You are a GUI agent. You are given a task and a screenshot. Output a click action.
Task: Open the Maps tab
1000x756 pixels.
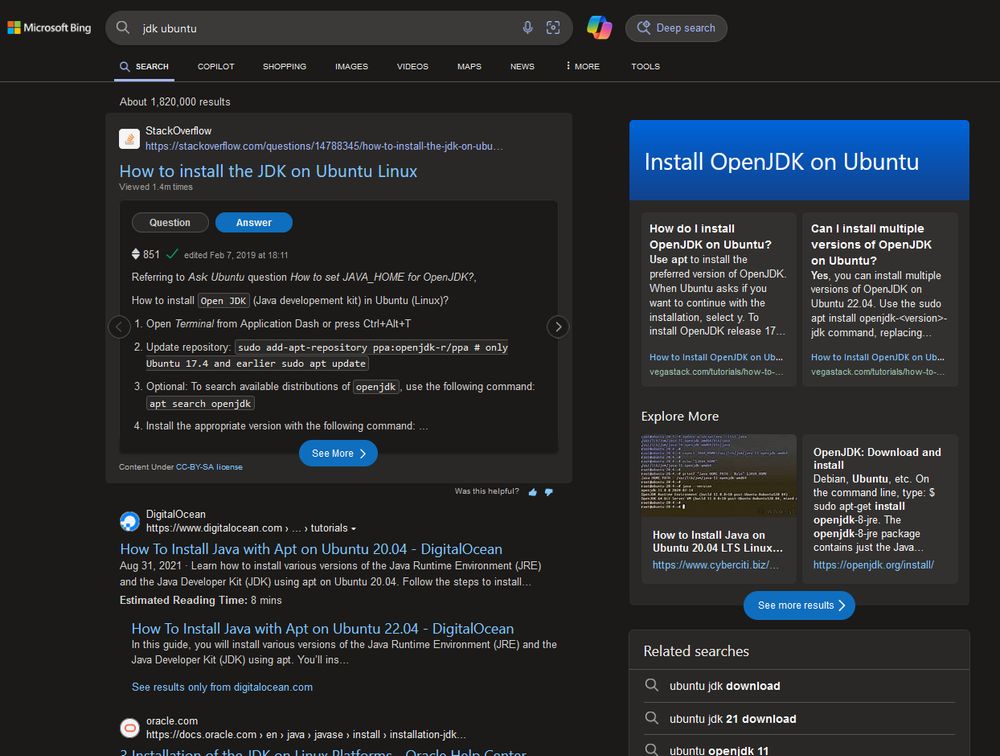tap(469, 66)
